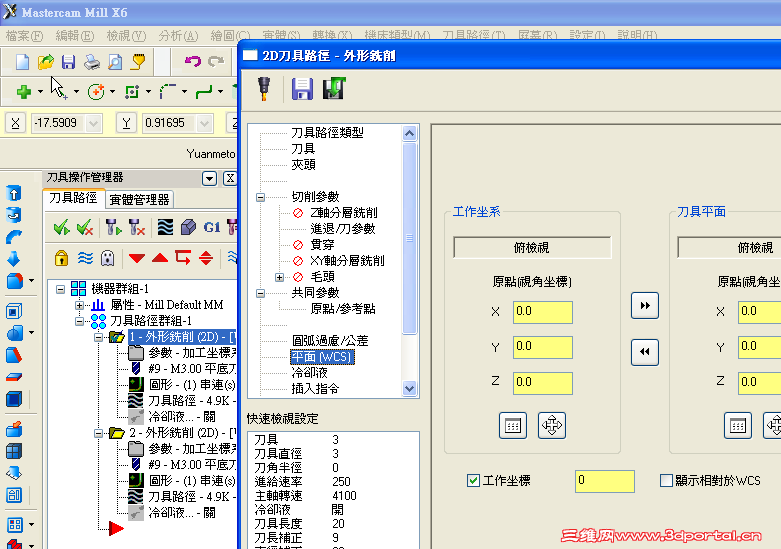781x549 pixels.
Task: Open the Y coordinate dropdown
Action: pos(204,123)
